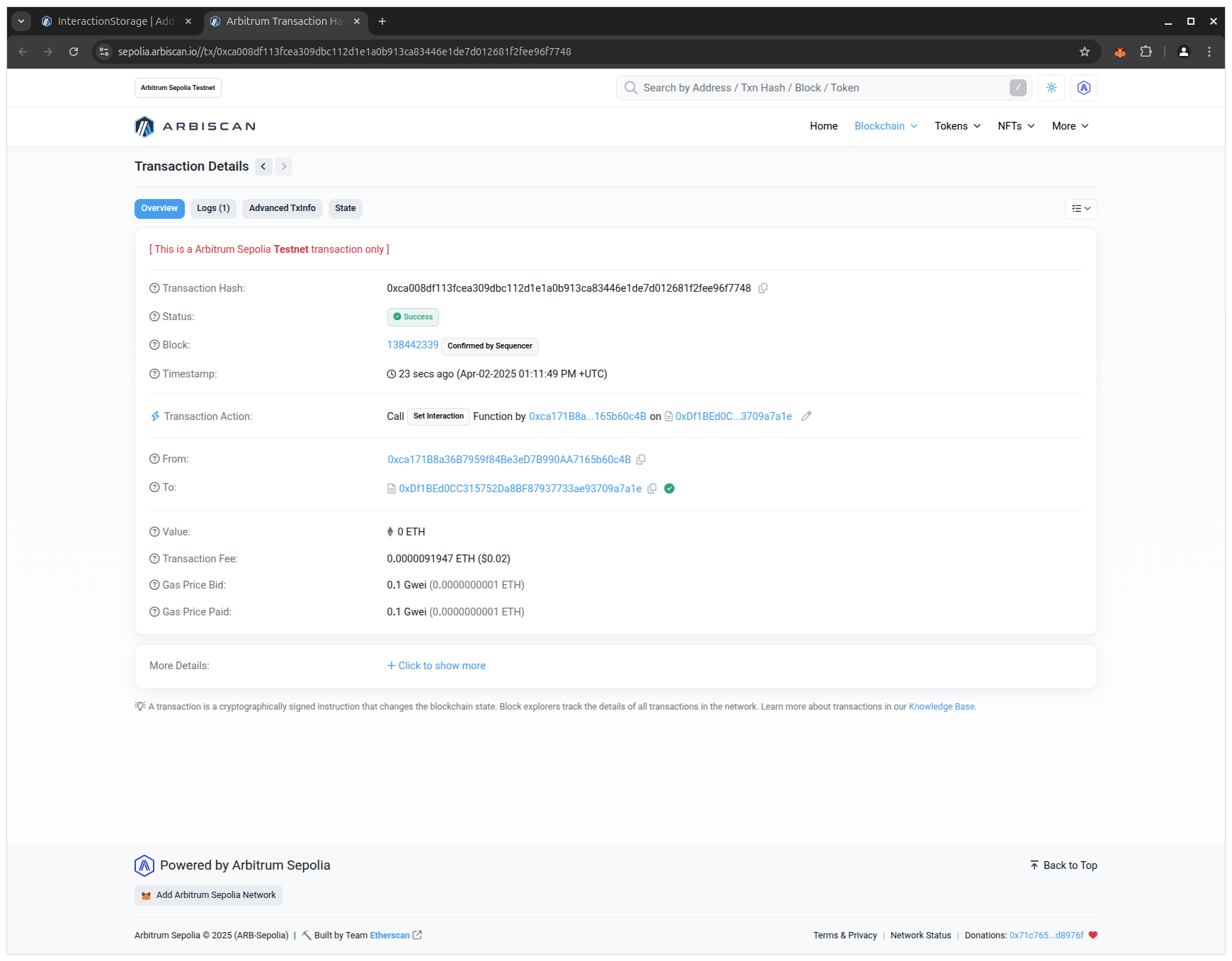This screenshot has width=1232, height=961.
Task: Click the Arbitrum logo button beside theme toggle
Action: (x=1083, y=88)
